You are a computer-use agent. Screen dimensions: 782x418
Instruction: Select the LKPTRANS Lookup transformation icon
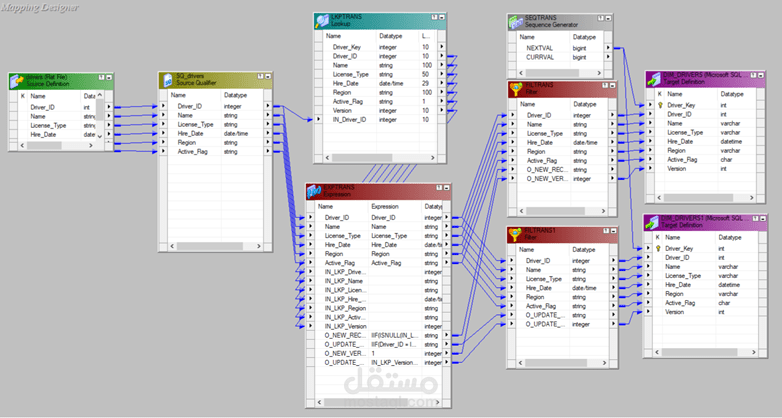point(322,21)
